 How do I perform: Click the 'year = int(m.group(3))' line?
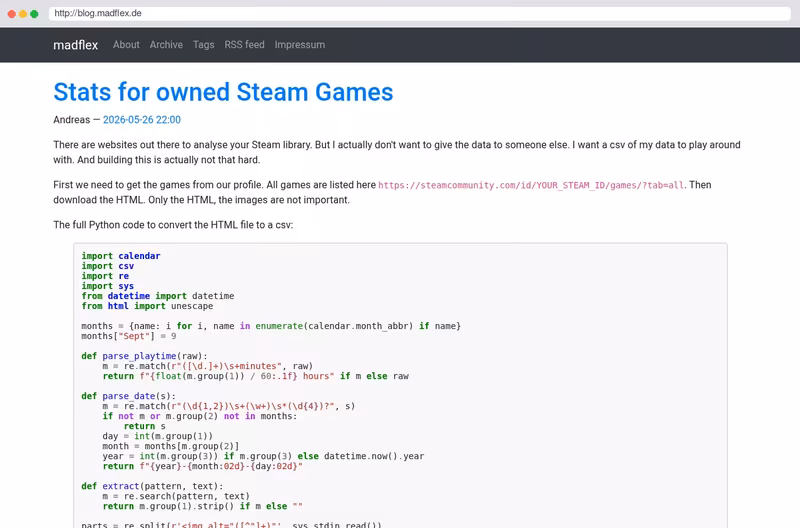pos(263,456)
